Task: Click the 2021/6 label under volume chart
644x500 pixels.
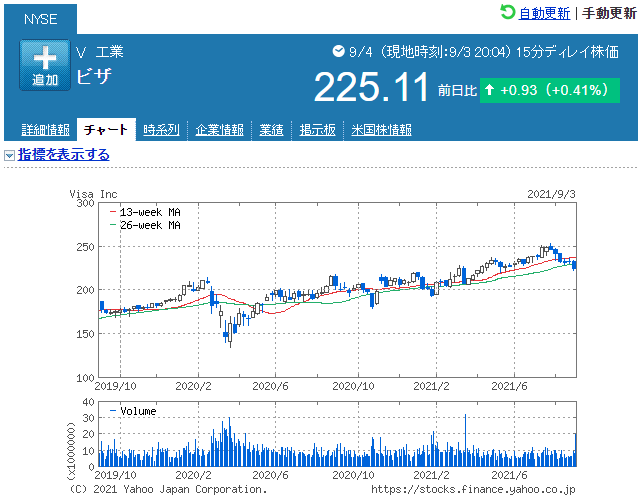Action: point(509,475)
